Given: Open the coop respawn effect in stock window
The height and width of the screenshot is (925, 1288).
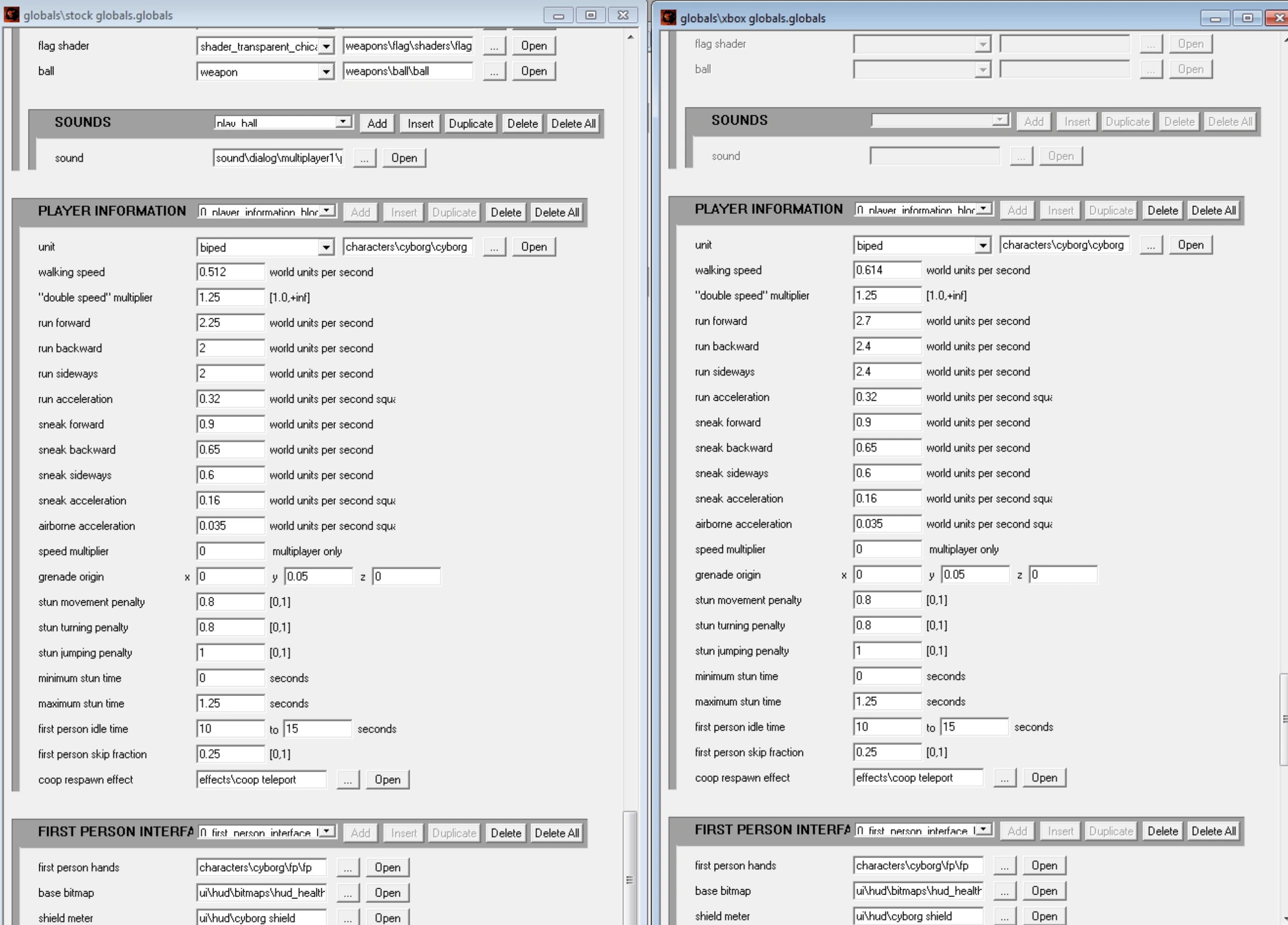Looking at the screenshot, I should point(387,780).
